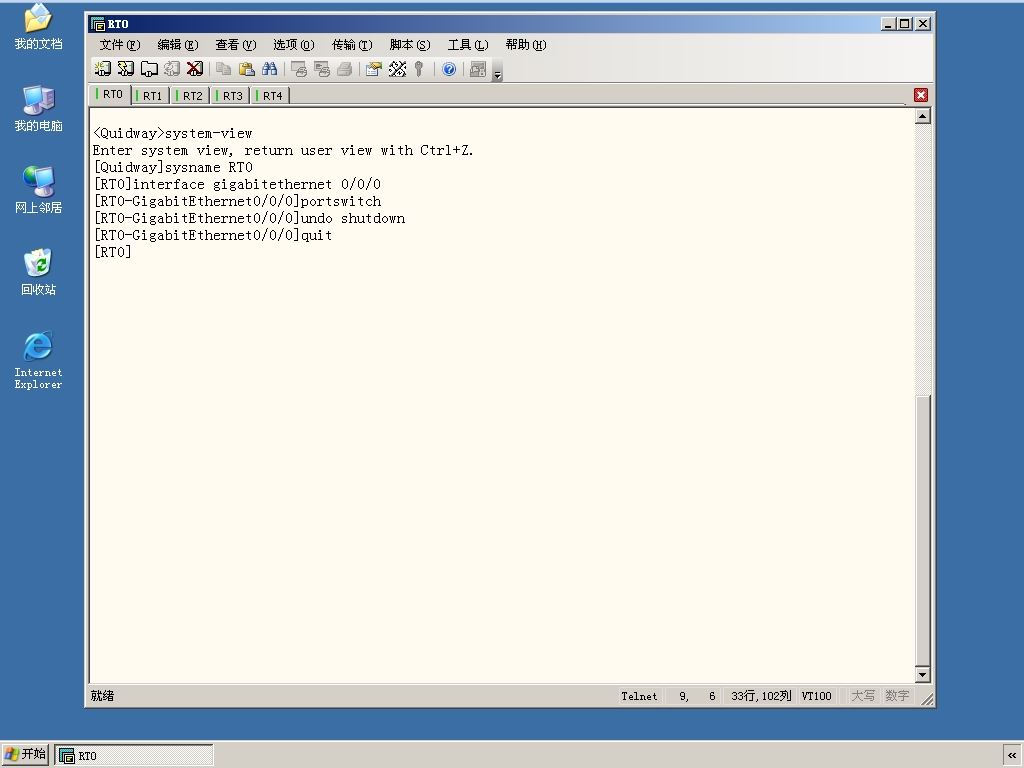Click the 我的电脑 desktop icon
This screenshot has width=1024, height=768.
[x=39, y=108]
